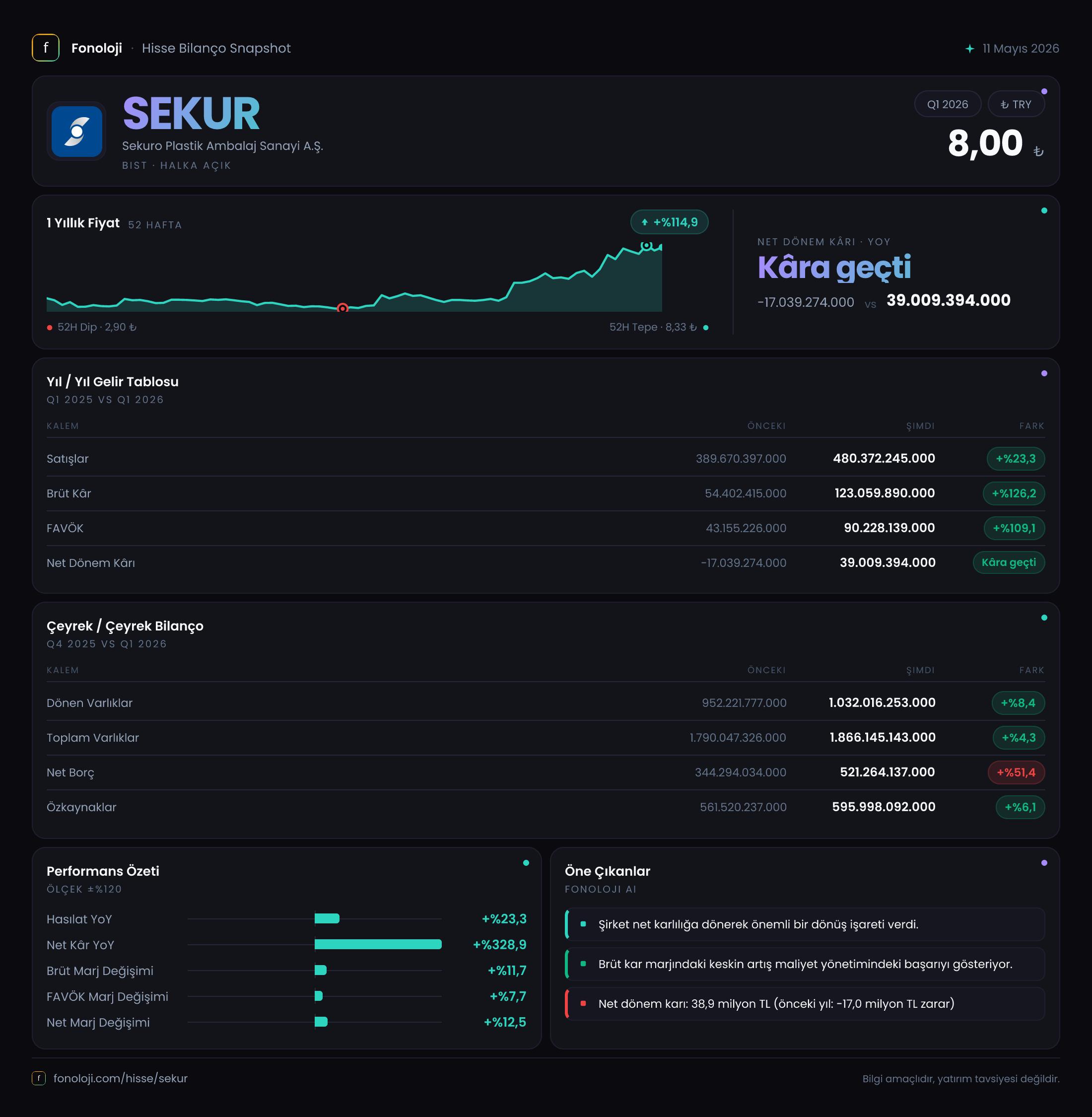Click the "Fonoloji" brand name in header
The height and width of the screenshot is (1117, 1092).
click(96, 48)
